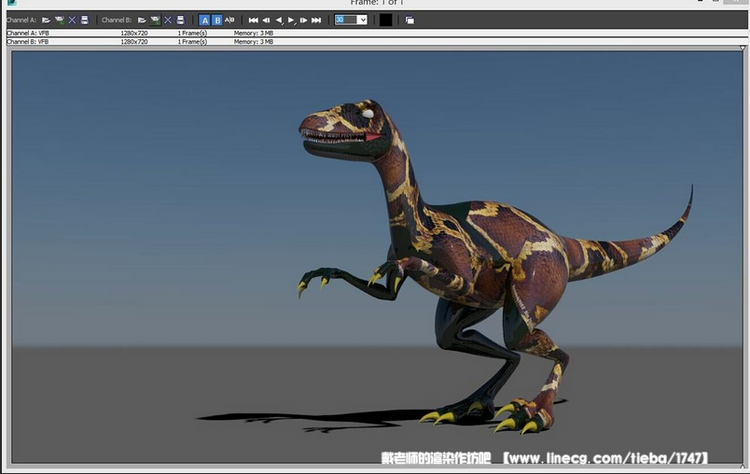The width and height of the screenshot is (750, 474).
Task: Click the double buffer icon
Action: [x=410, y=20]
